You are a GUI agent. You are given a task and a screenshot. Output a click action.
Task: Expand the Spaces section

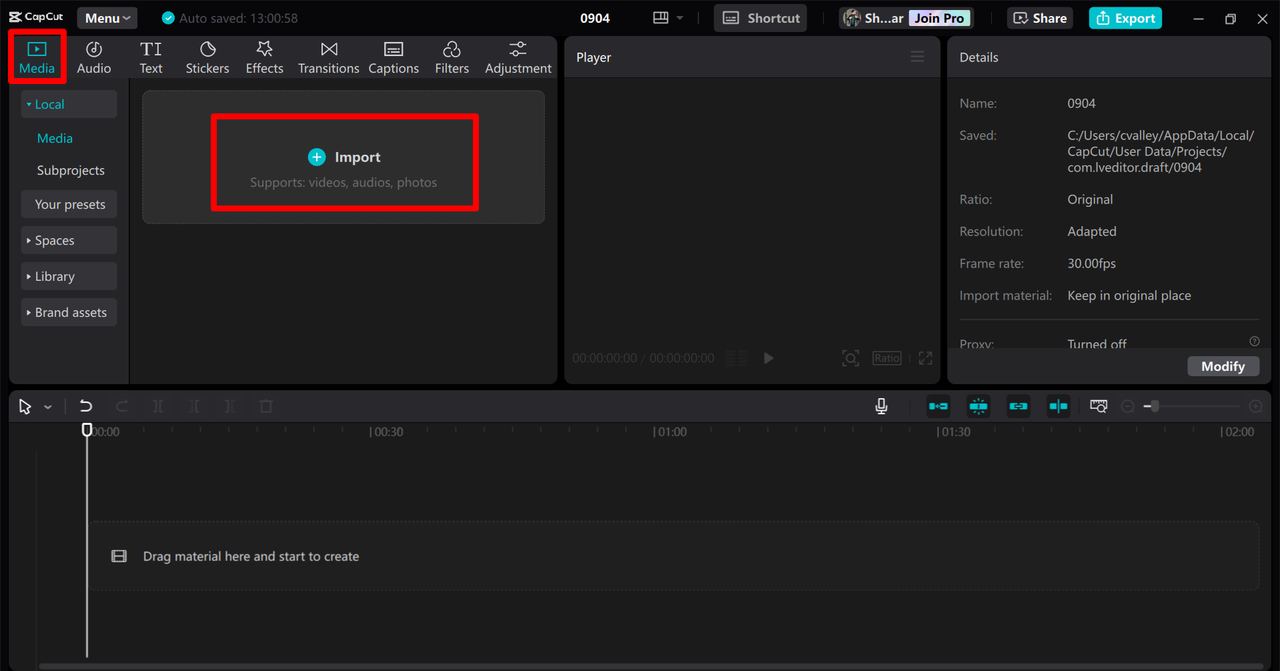(69, 240)
